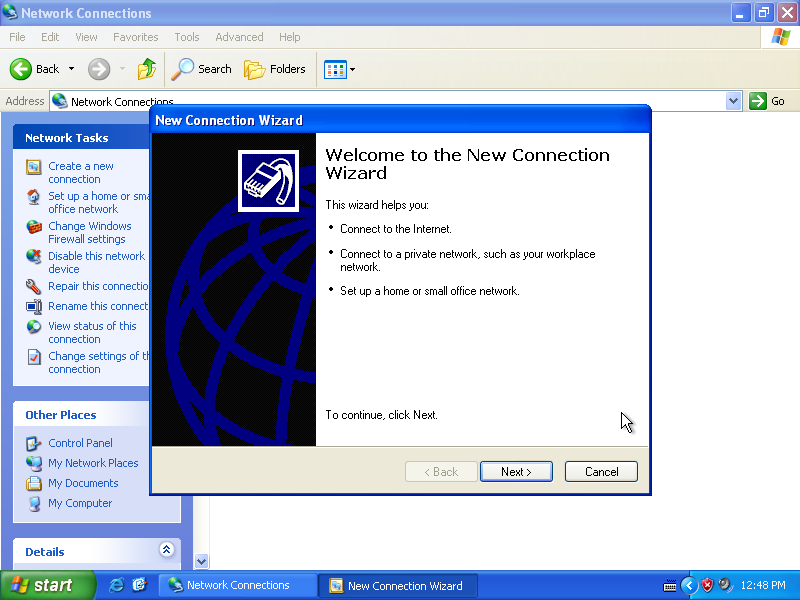
Task: Open My Network Places link
Action: point(93,463)
